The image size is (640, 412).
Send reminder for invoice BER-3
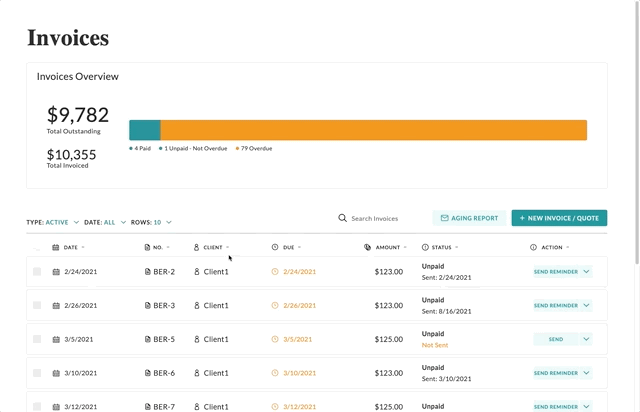click(556, 305)
